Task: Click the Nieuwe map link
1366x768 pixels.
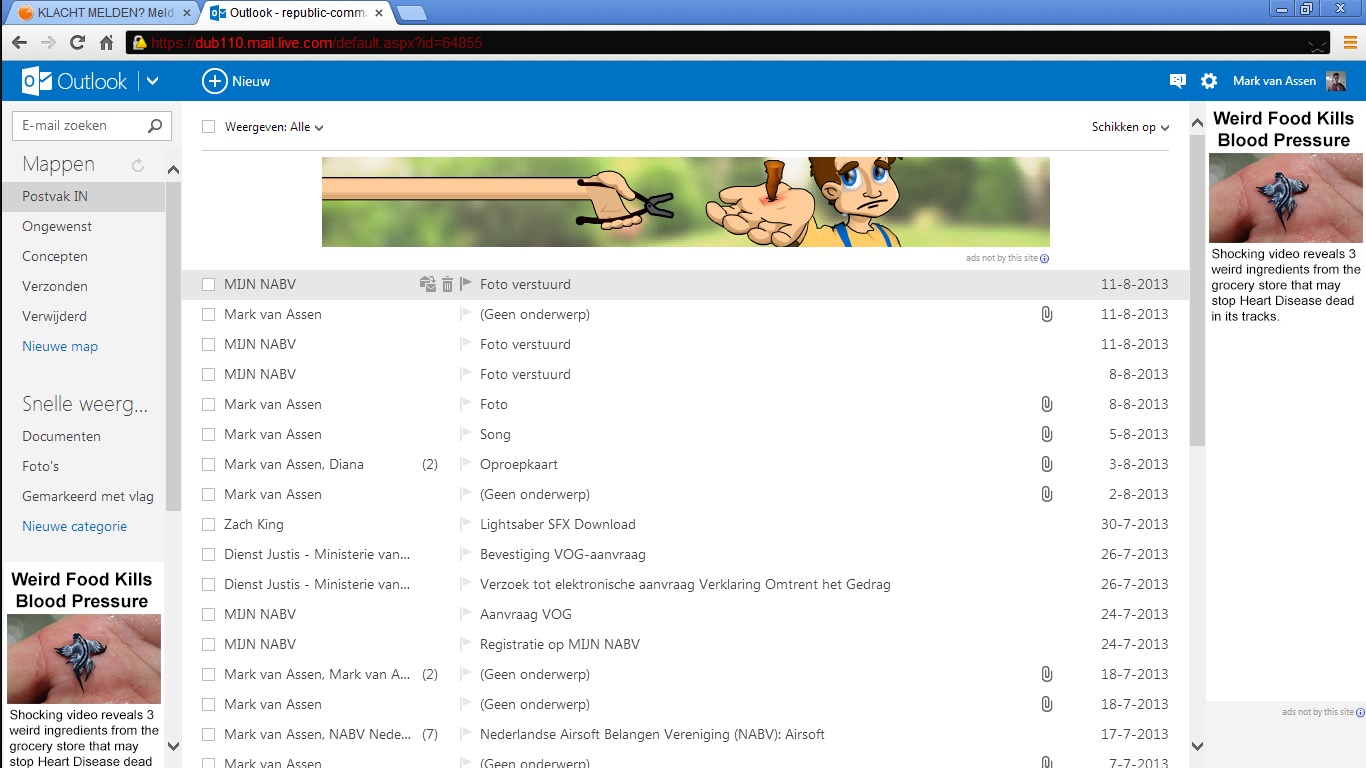Action: click(x=60, y=346)
